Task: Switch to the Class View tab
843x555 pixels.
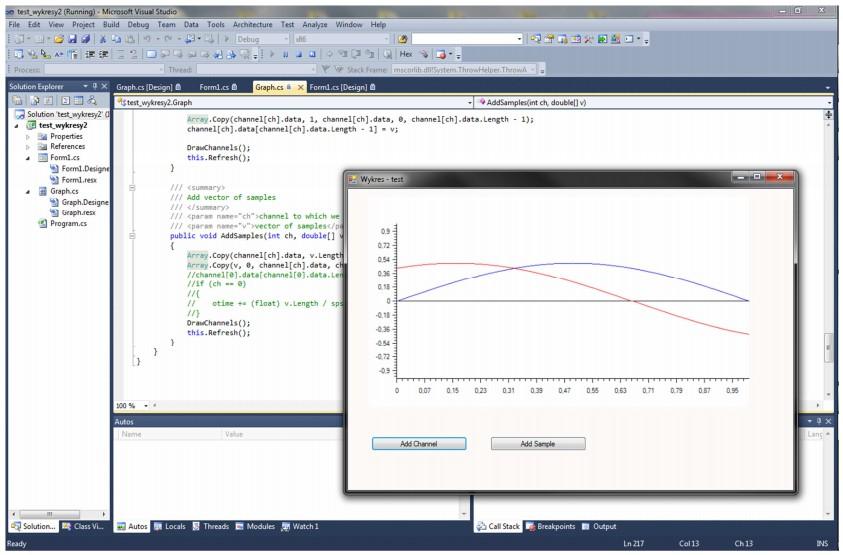Action: [x=83, y=526]
